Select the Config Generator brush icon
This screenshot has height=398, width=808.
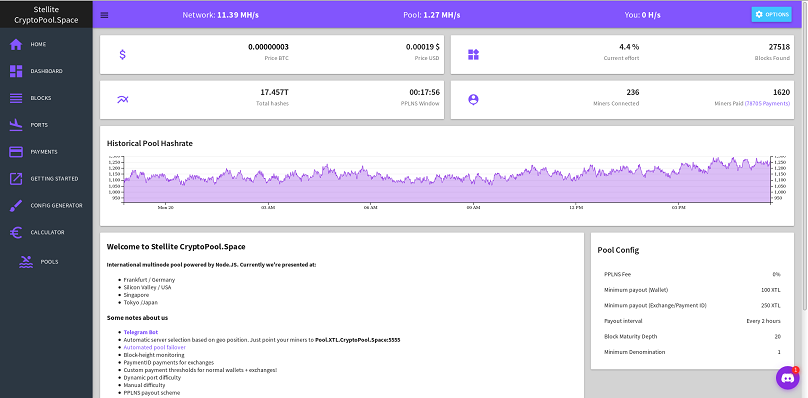coord(16,205)
